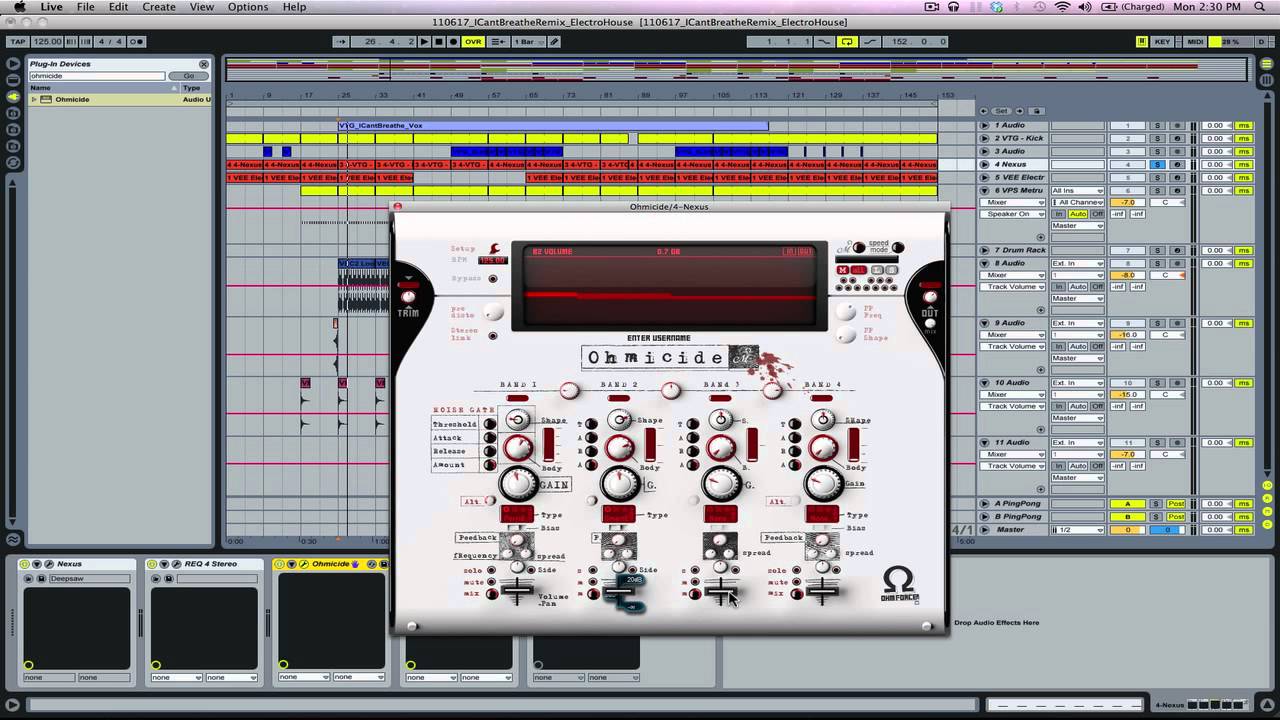Toggle the Follow playback arrow icon
1280x720 pixels.
point(341,42)
